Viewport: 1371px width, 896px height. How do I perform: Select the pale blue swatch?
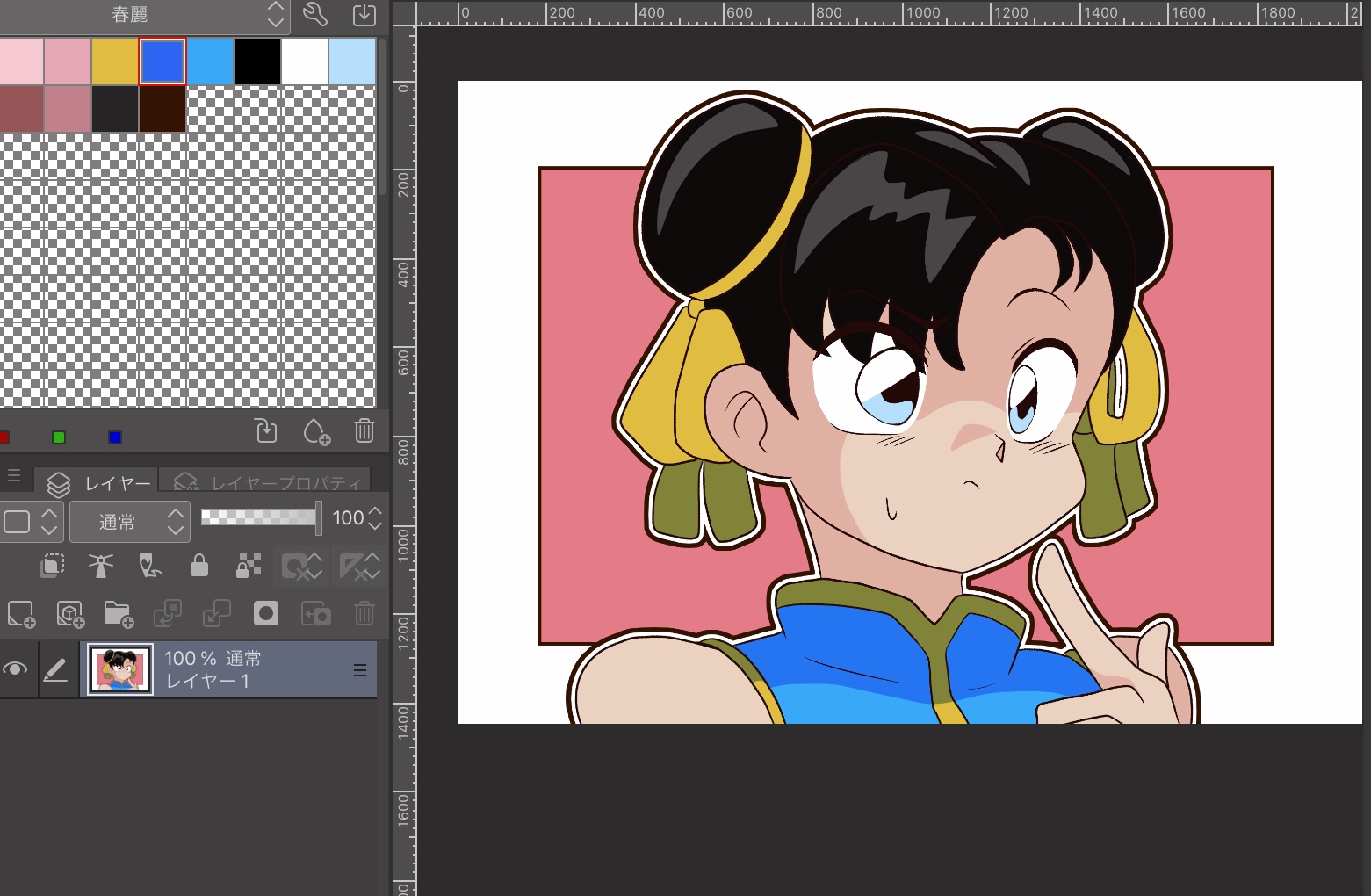pyautogui.click(x=352, y=61)
